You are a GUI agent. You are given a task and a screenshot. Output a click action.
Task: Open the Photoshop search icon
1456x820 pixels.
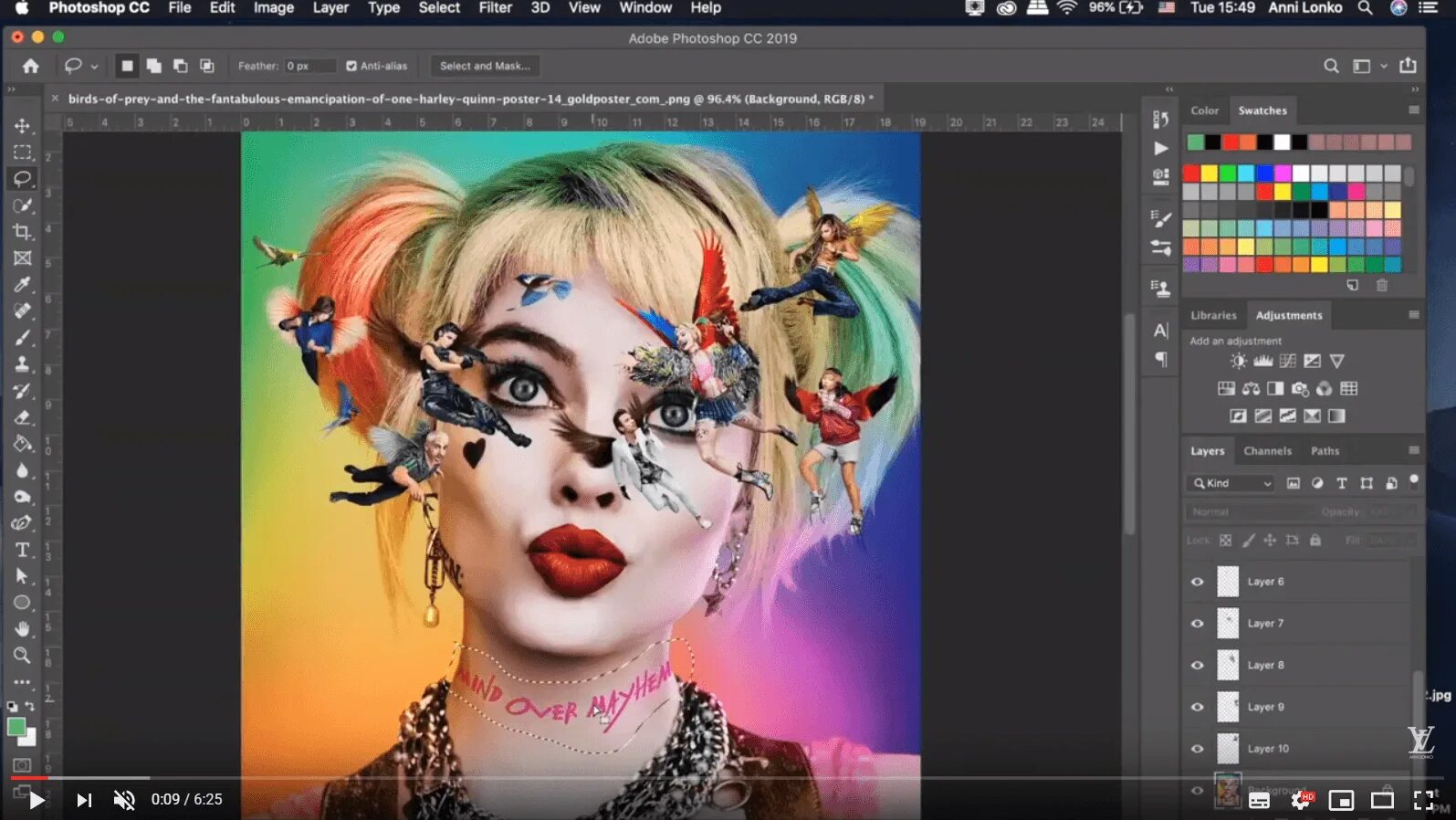pyautogui.click(x=1331, y=66)
